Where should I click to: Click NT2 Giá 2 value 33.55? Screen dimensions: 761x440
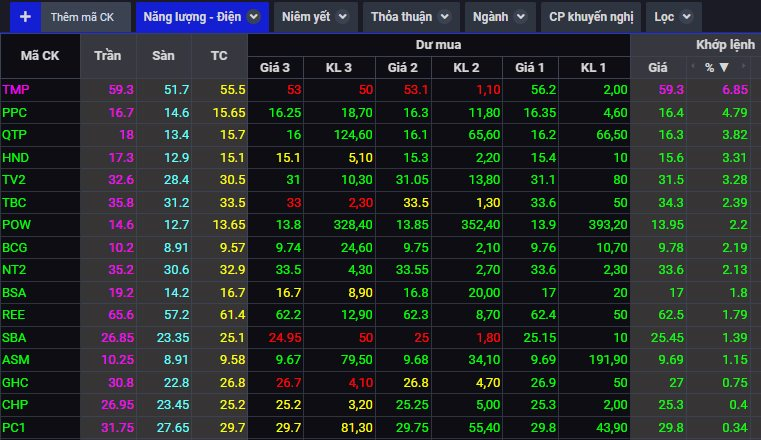point(412,270)
